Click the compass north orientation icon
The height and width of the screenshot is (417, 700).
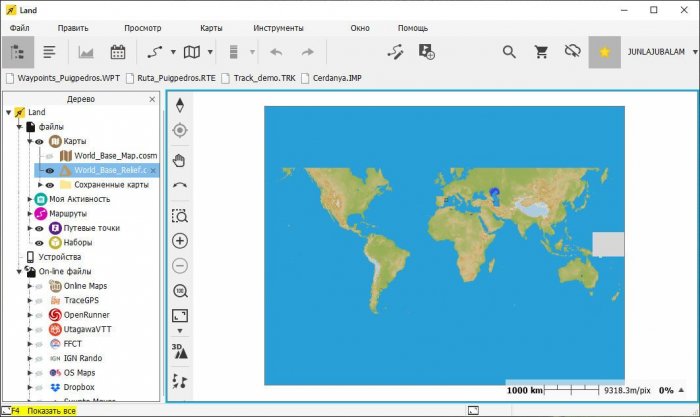(x=180, y=105)
